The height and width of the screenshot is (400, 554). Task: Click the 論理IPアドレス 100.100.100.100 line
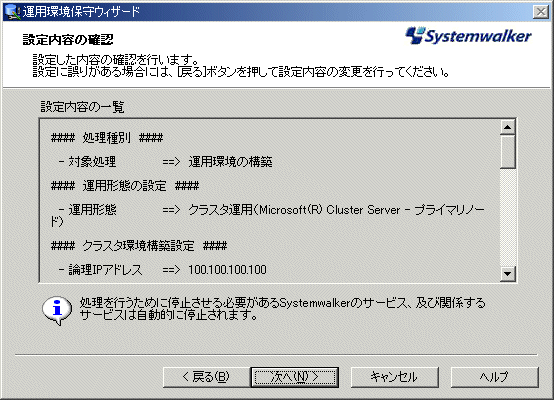tap(163, 270)
